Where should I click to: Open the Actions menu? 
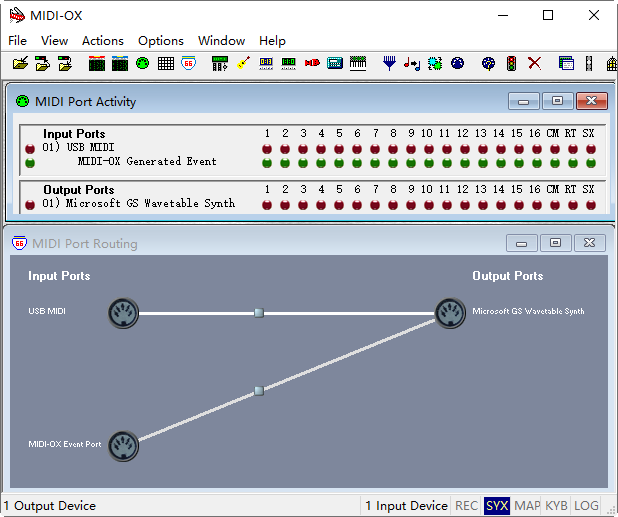click(x=103, y=41)
